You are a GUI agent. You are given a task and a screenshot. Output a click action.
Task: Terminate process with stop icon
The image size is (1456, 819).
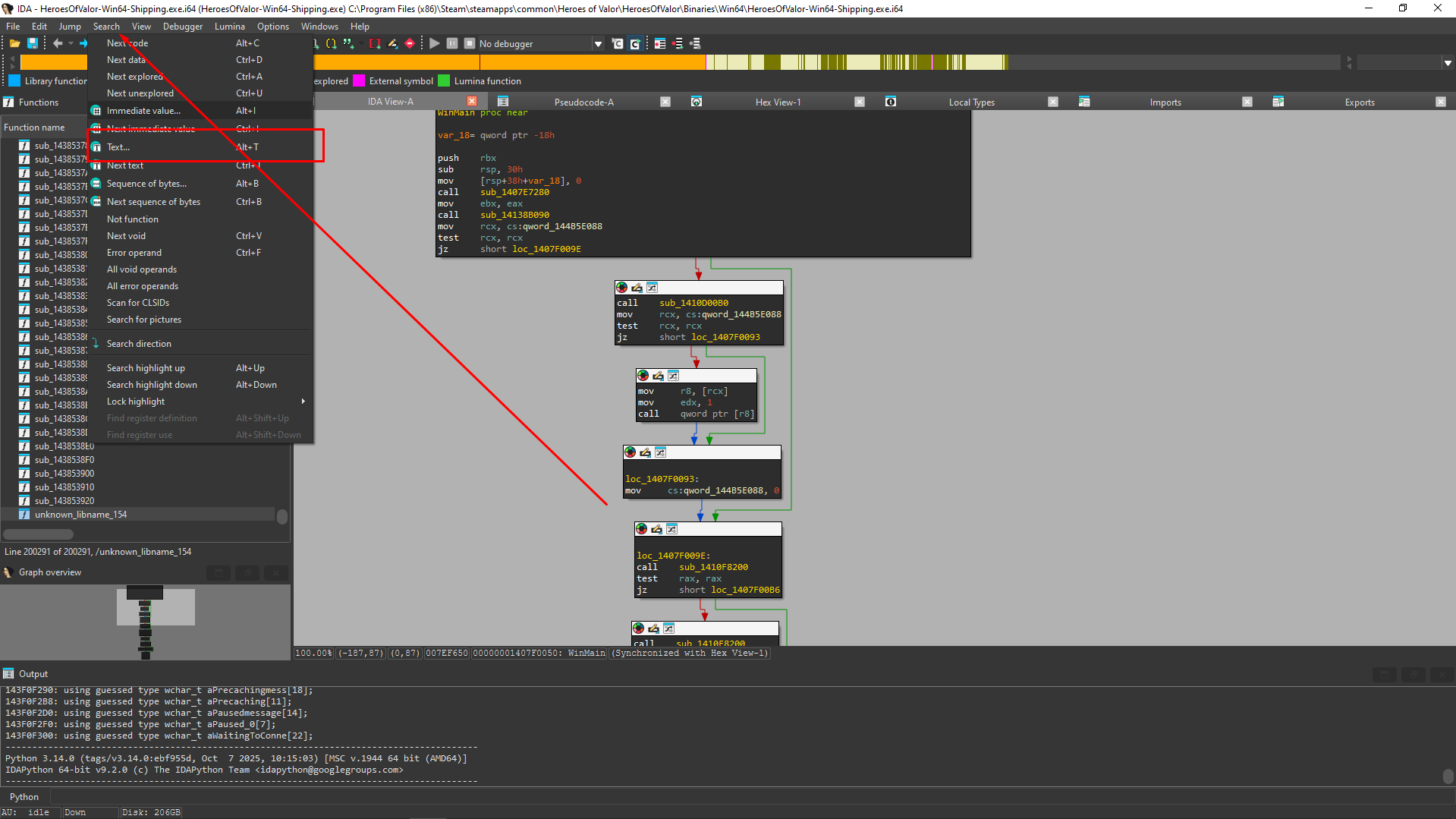(x=470, y=43)
